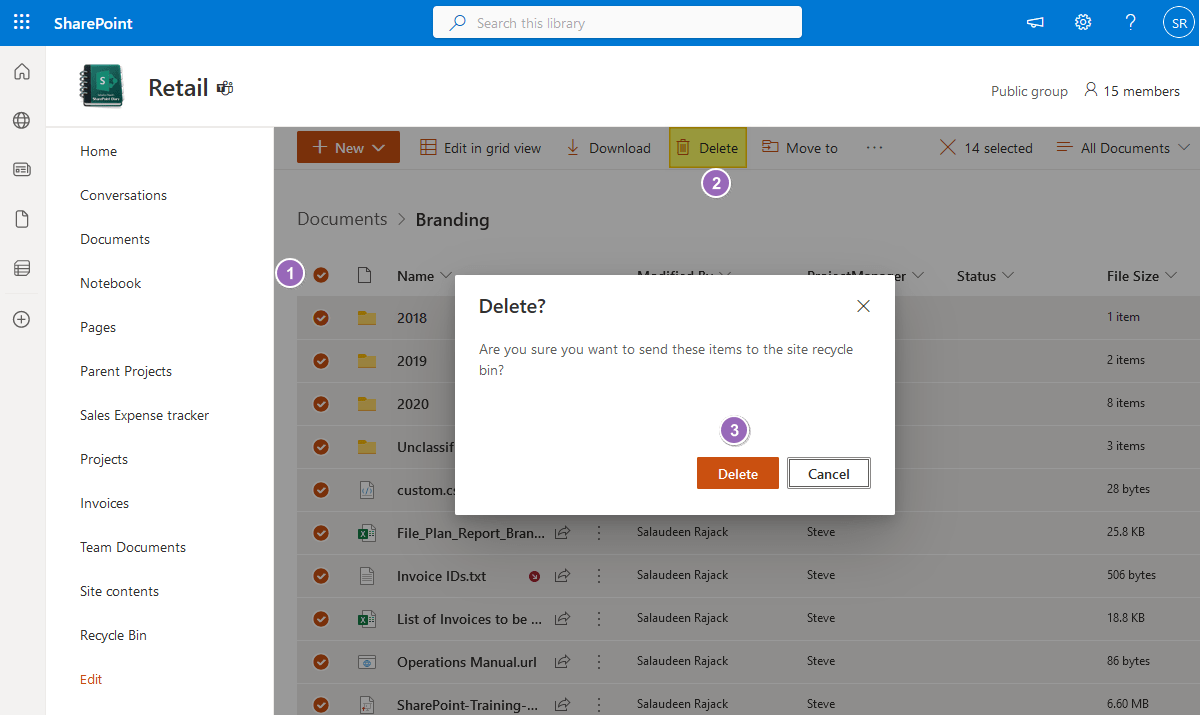
Task: Deselect all items using the header checkbox
Action: click(x=321, y=275)
